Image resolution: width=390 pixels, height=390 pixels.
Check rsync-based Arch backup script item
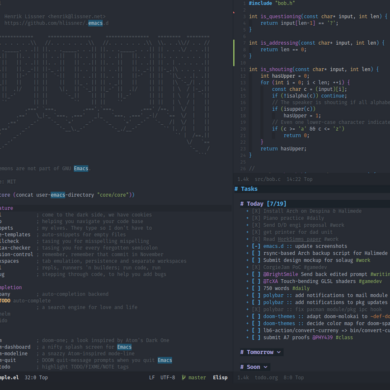point(256,253)
